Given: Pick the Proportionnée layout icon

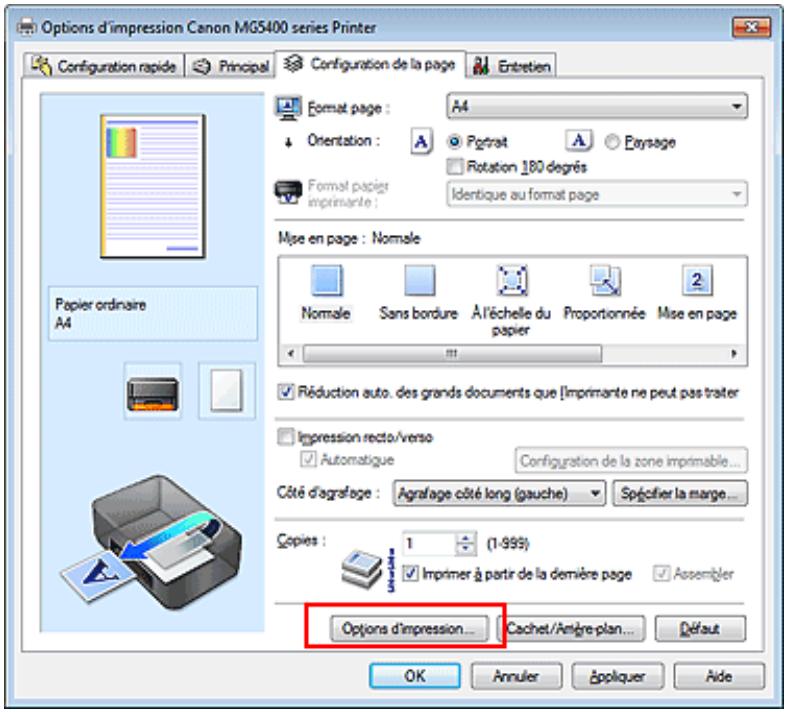Looking at the screenshot, I should coord(605,280).
